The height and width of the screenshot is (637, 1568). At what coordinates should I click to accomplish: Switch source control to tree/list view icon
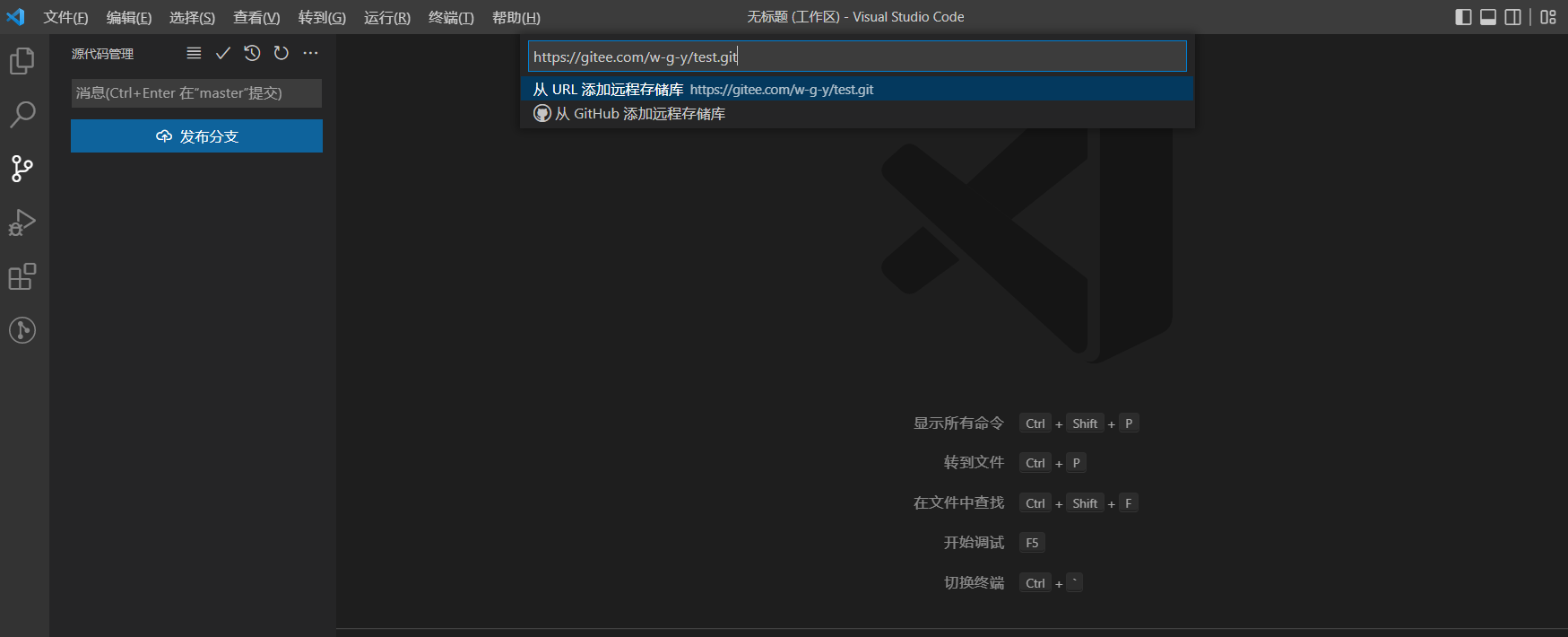[x=194, y=53]
